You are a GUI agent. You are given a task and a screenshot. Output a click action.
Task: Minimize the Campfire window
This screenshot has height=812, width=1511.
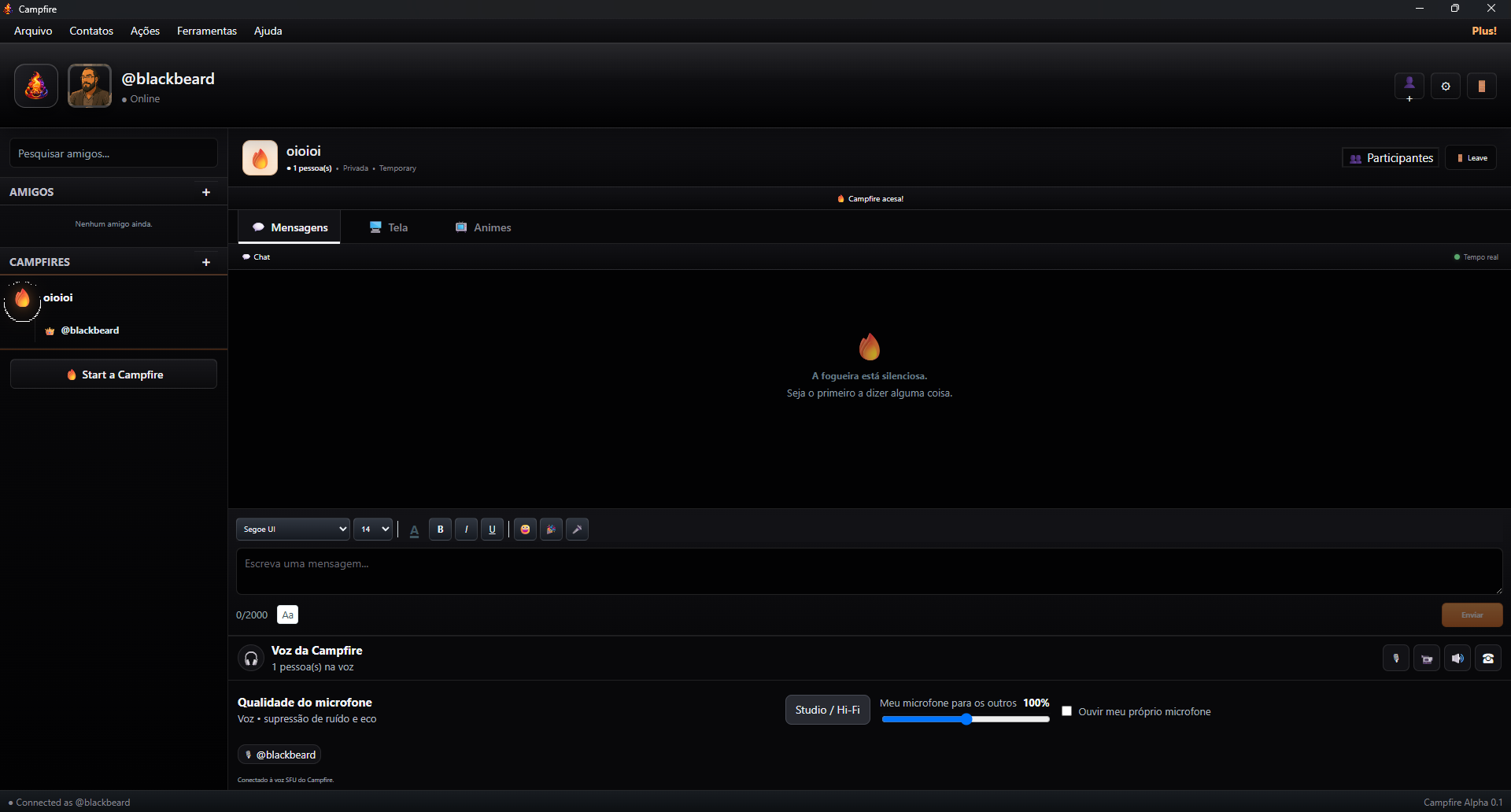1420,9
